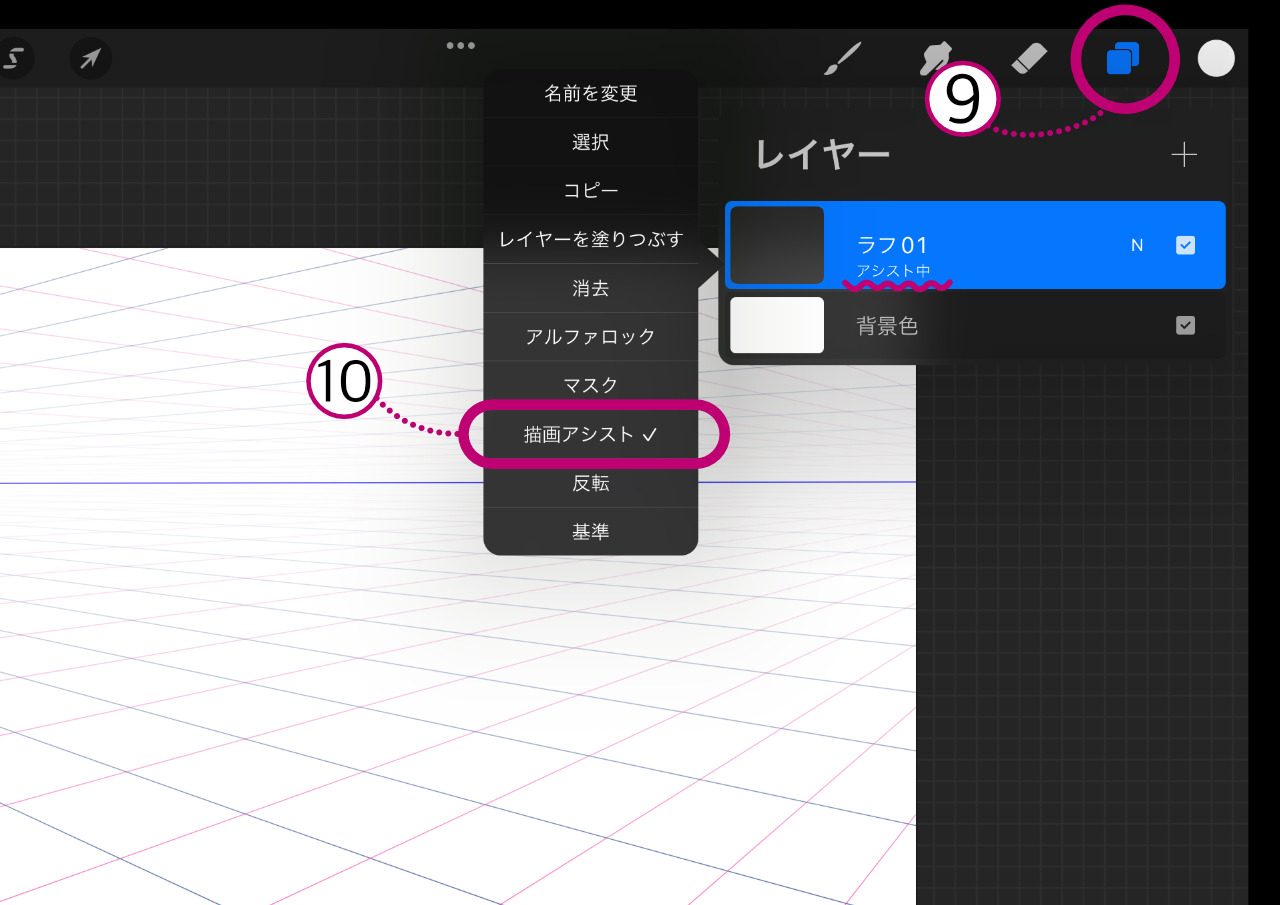Select the Smudge tool icon
The height and width of the screenshot is (905, 1280).
pos(934,60)
